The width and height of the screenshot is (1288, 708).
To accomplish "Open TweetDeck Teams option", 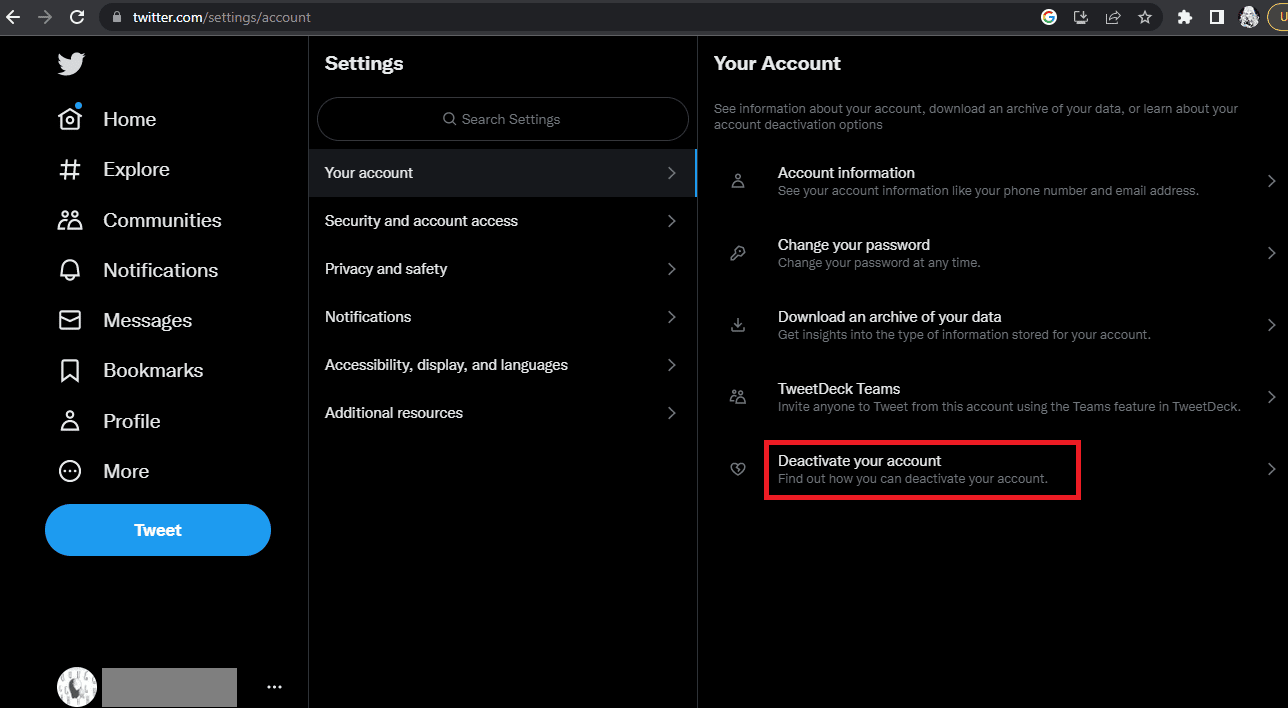I will 992,397.
